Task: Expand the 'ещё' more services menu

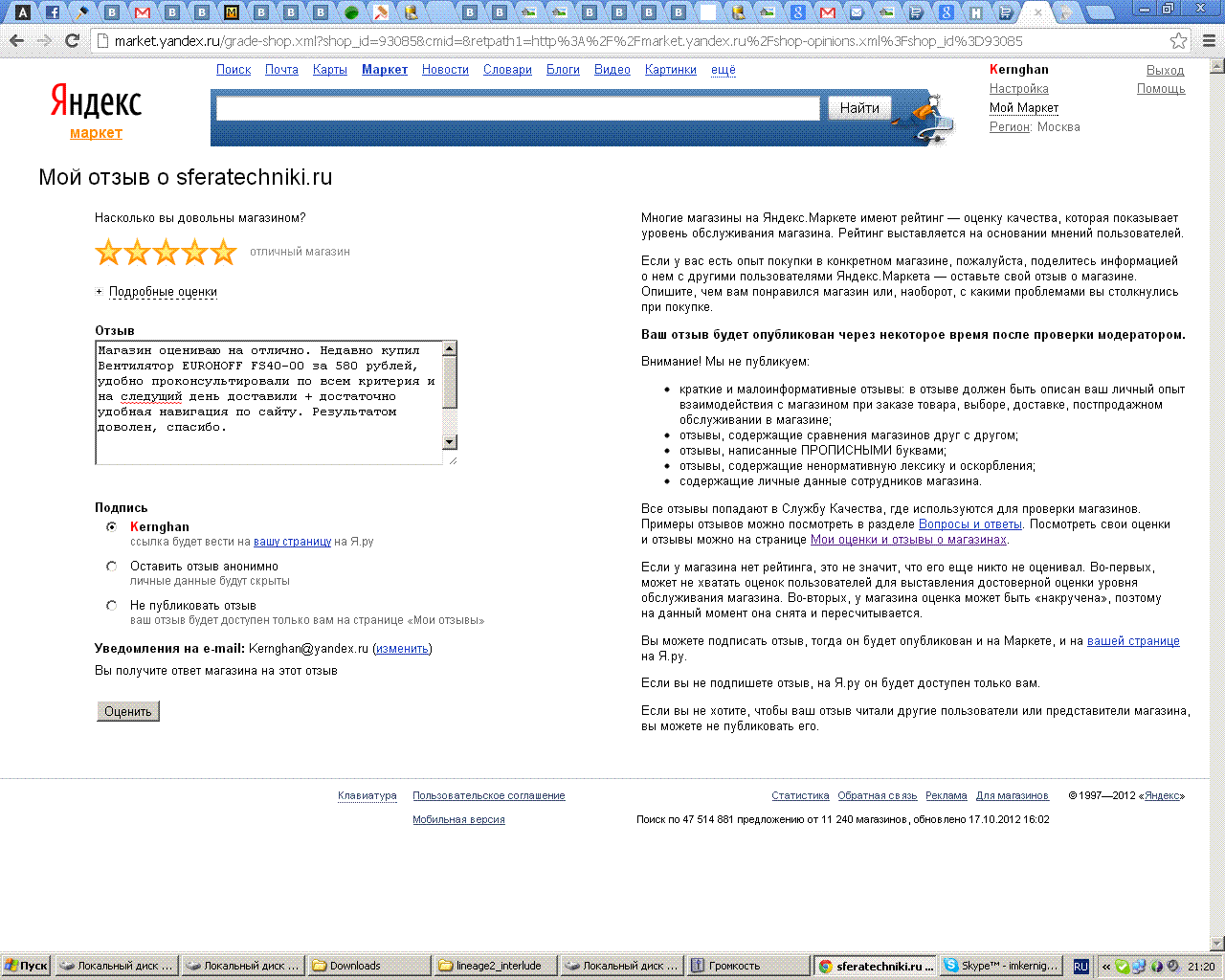Action: point(724,70)
